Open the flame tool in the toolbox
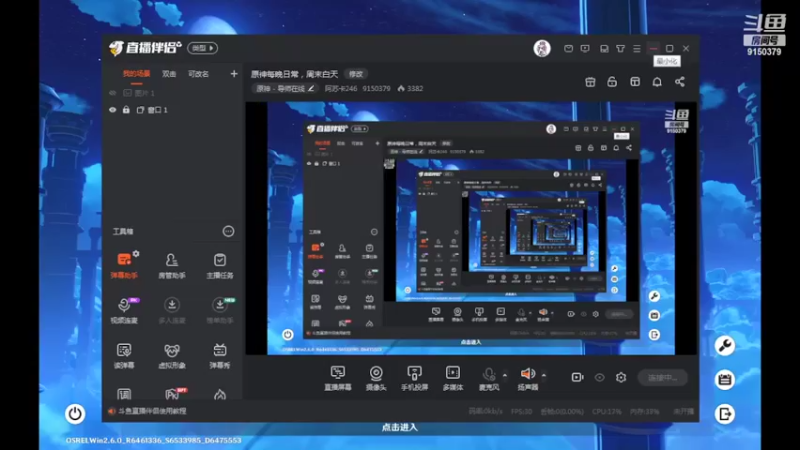Image resolution: width=800 pixels, height=450 pixels. click(220, 394)
